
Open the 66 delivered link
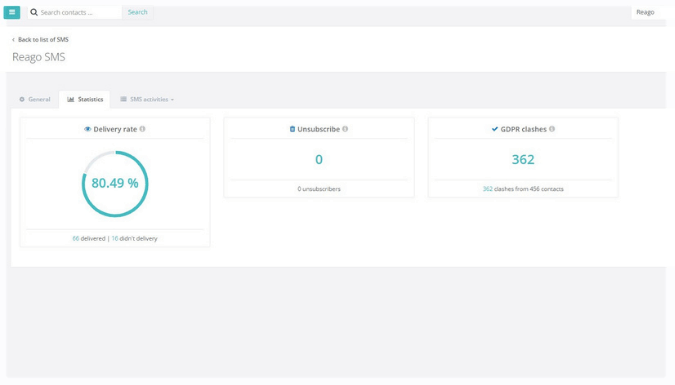tap(76, 238)
